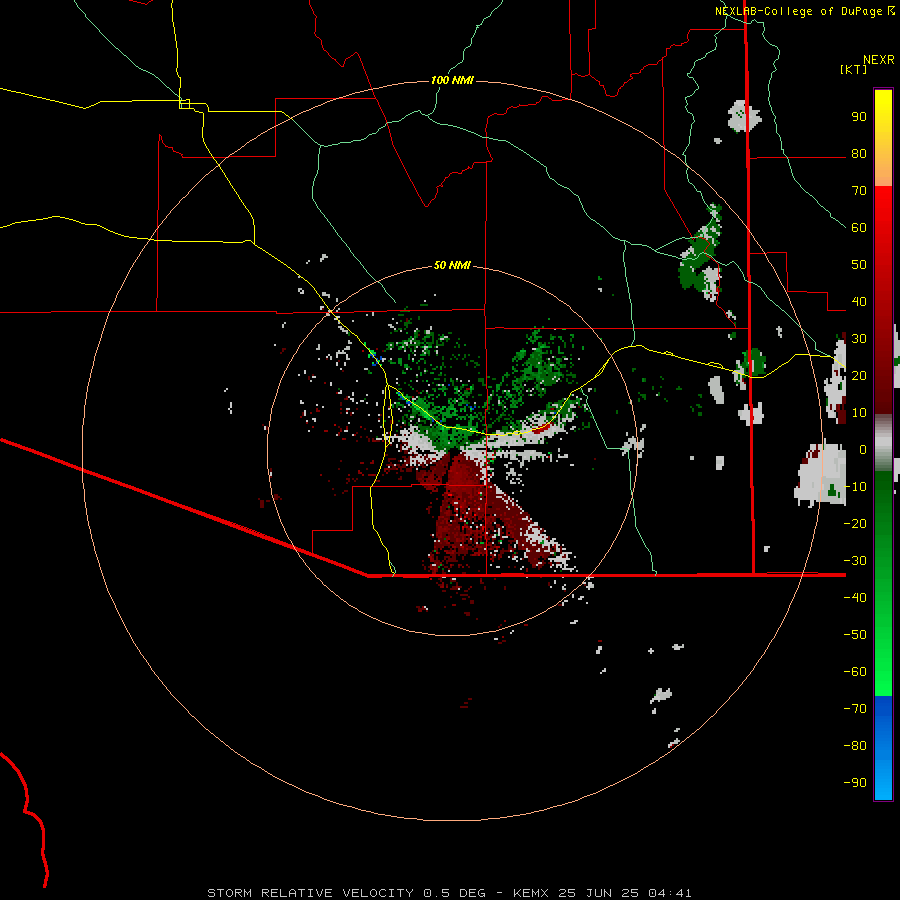Click the 20 value on velocity scale
Image resolution: width=900 pixels, height=900 pixels.
point(859,376)
